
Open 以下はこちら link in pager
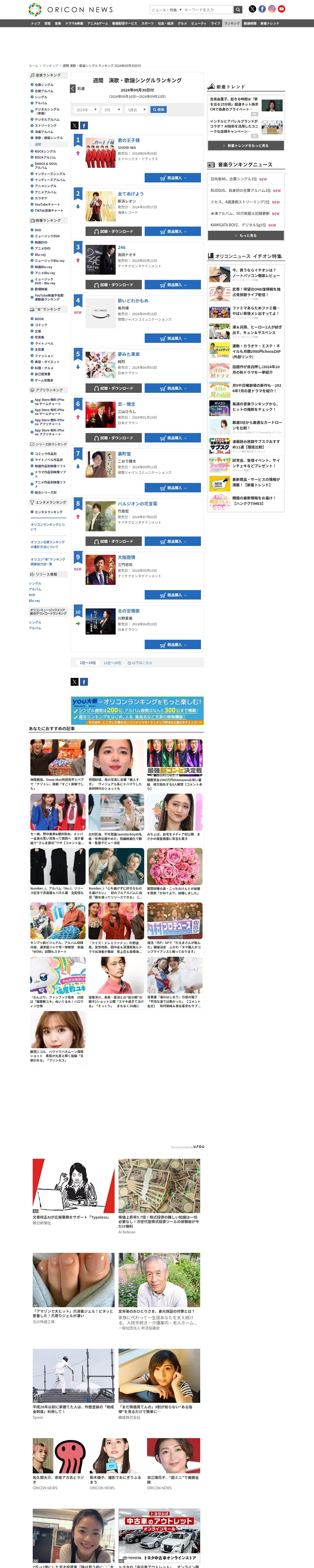(140, 663)
